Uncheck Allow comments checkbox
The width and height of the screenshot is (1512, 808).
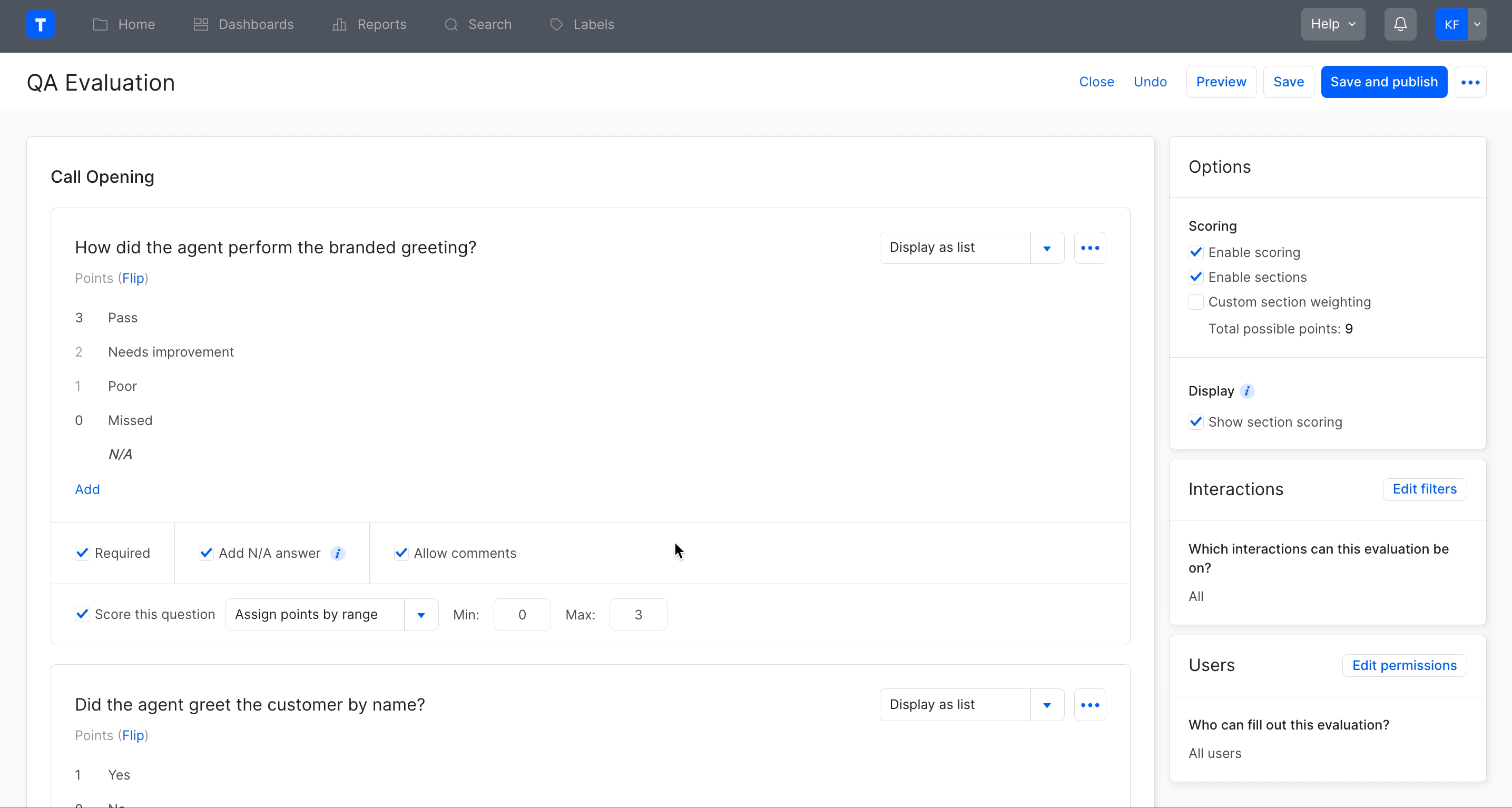pyautogui.click(x=401, y=553)
